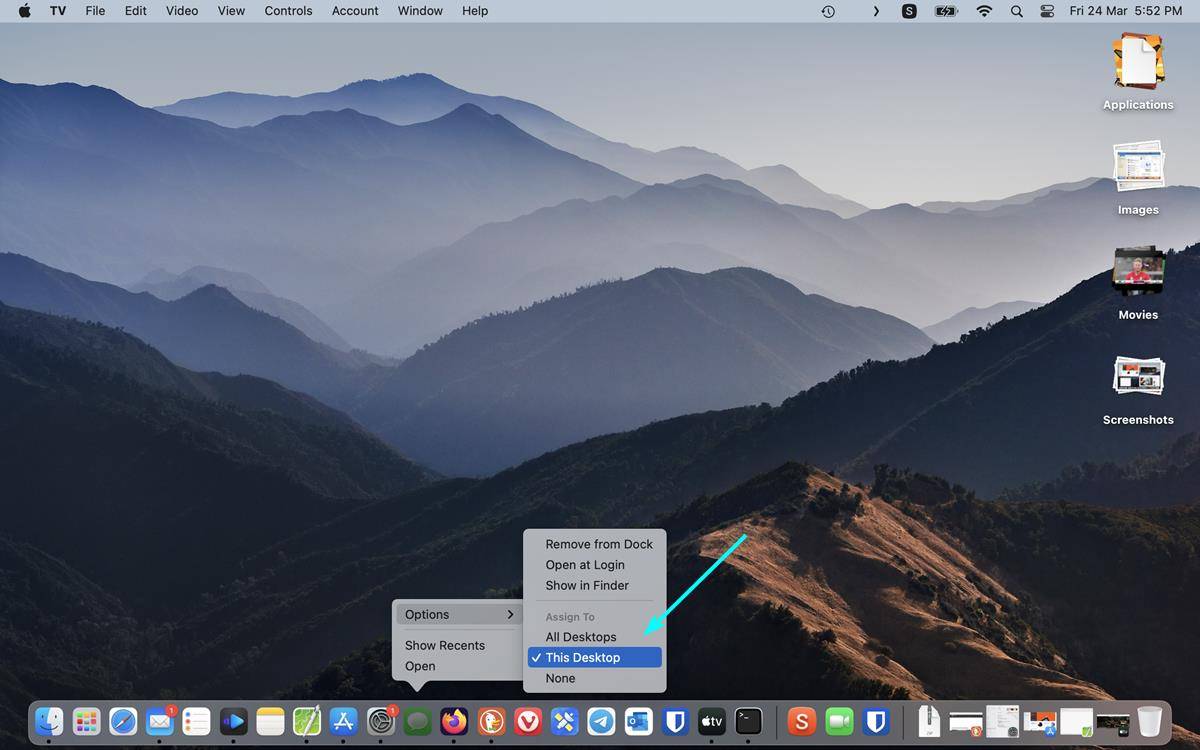Open Mail from the Dock
The width and height of the screenshot is (1200, 750).
pos(160,721)
